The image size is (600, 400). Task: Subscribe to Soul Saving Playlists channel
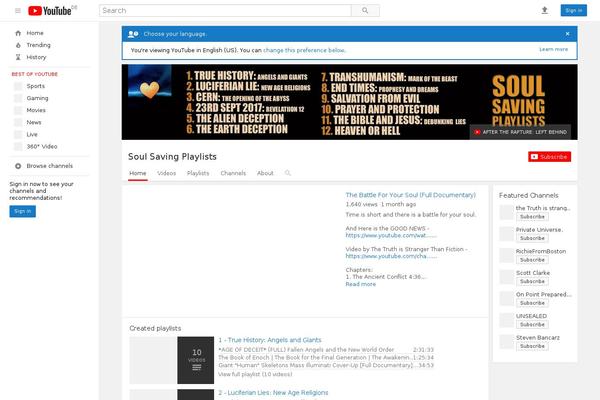pos(549,157)
